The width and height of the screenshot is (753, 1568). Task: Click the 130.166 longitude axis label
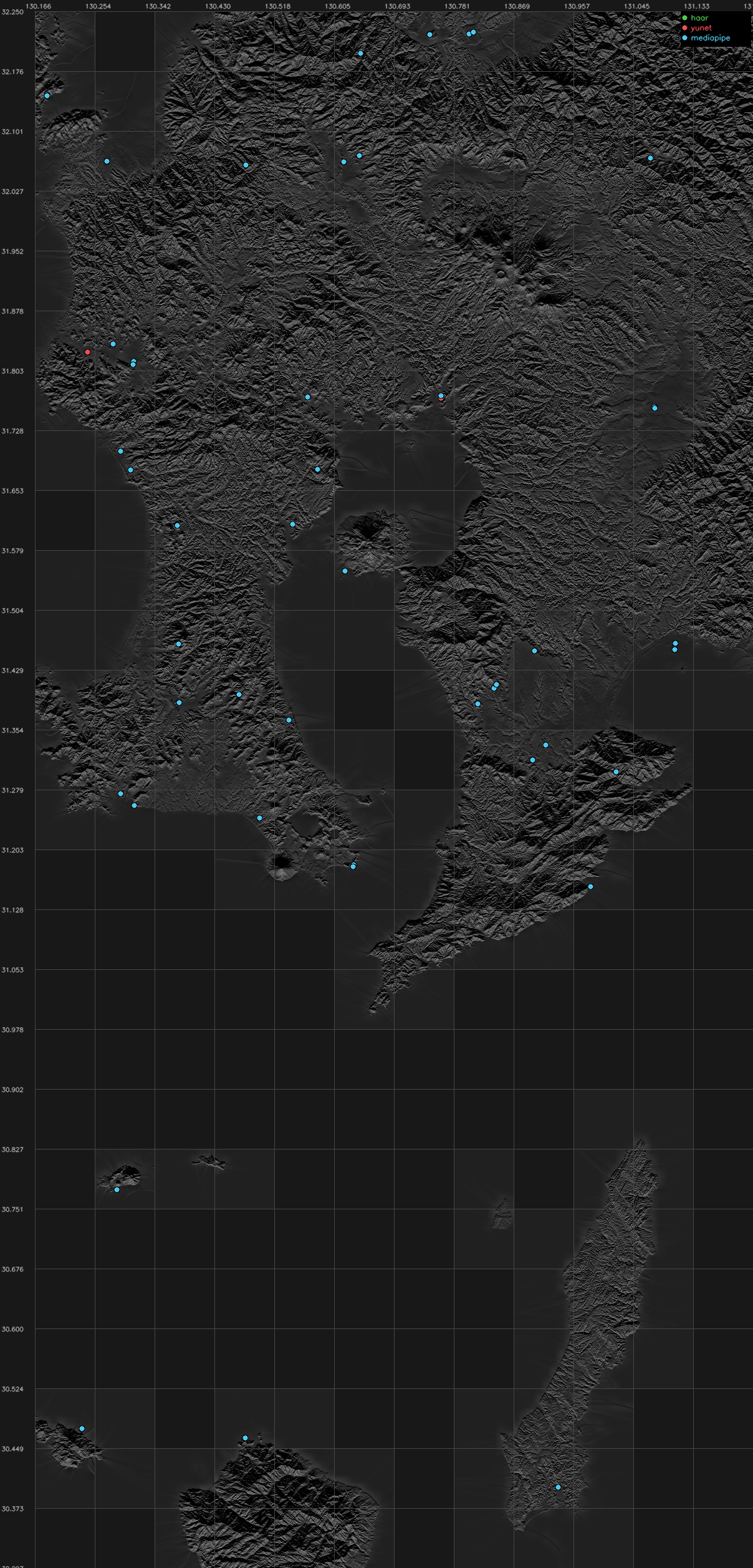click(x=39, y=6)
